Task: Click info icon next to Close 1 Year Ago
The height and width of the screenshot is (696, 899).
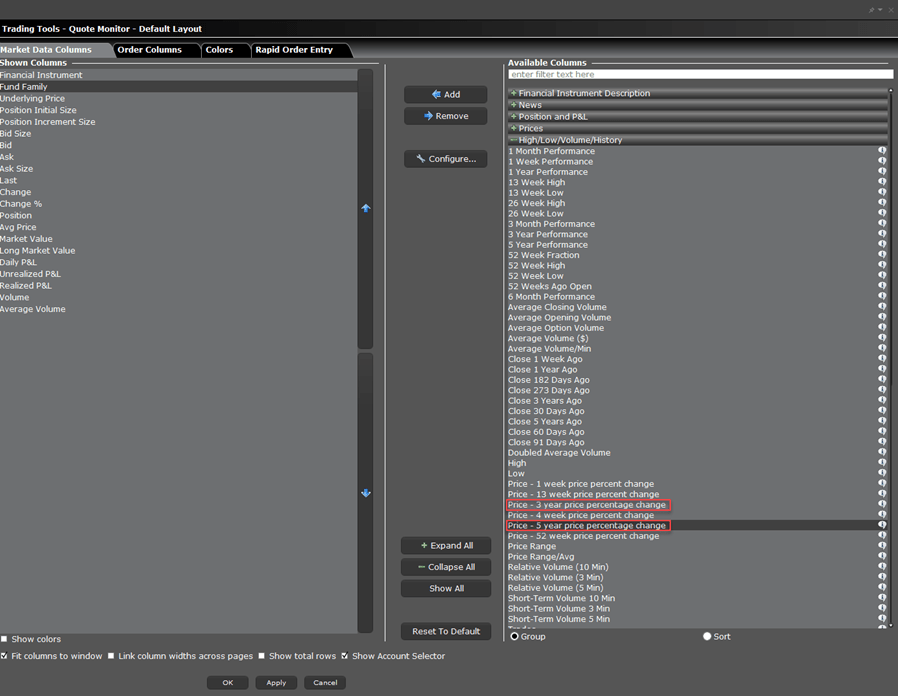Action: (x=882, y=370)
